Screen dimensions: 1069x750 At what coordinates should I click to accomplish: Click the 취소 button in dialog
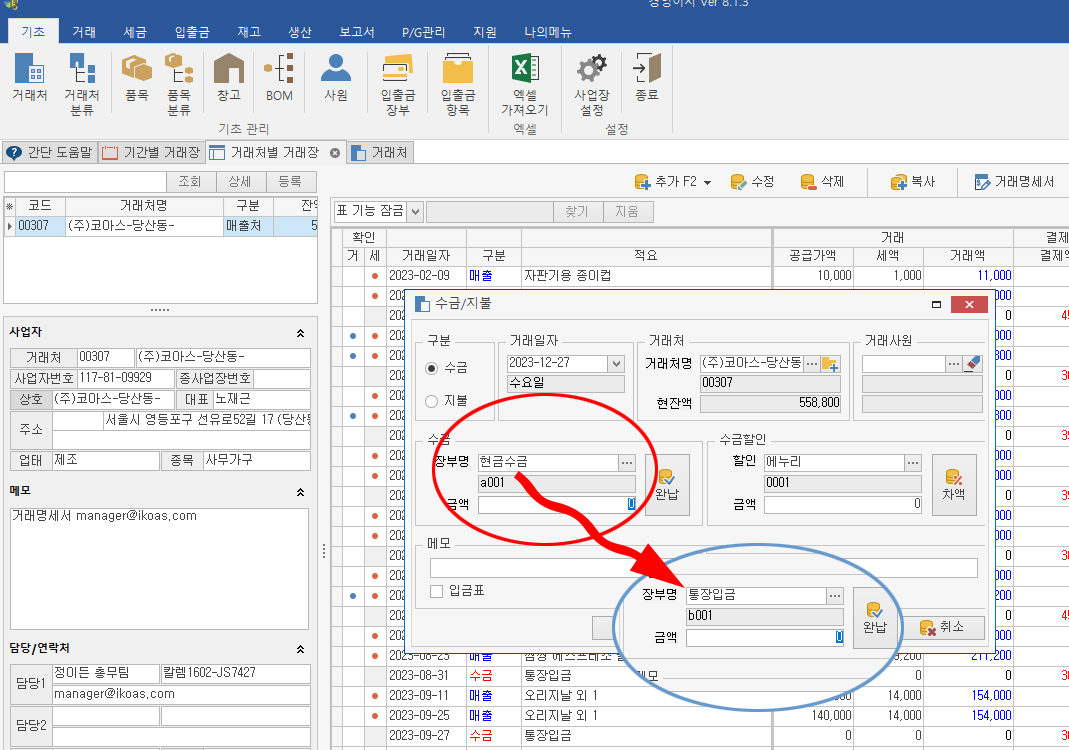click(941, 627)
